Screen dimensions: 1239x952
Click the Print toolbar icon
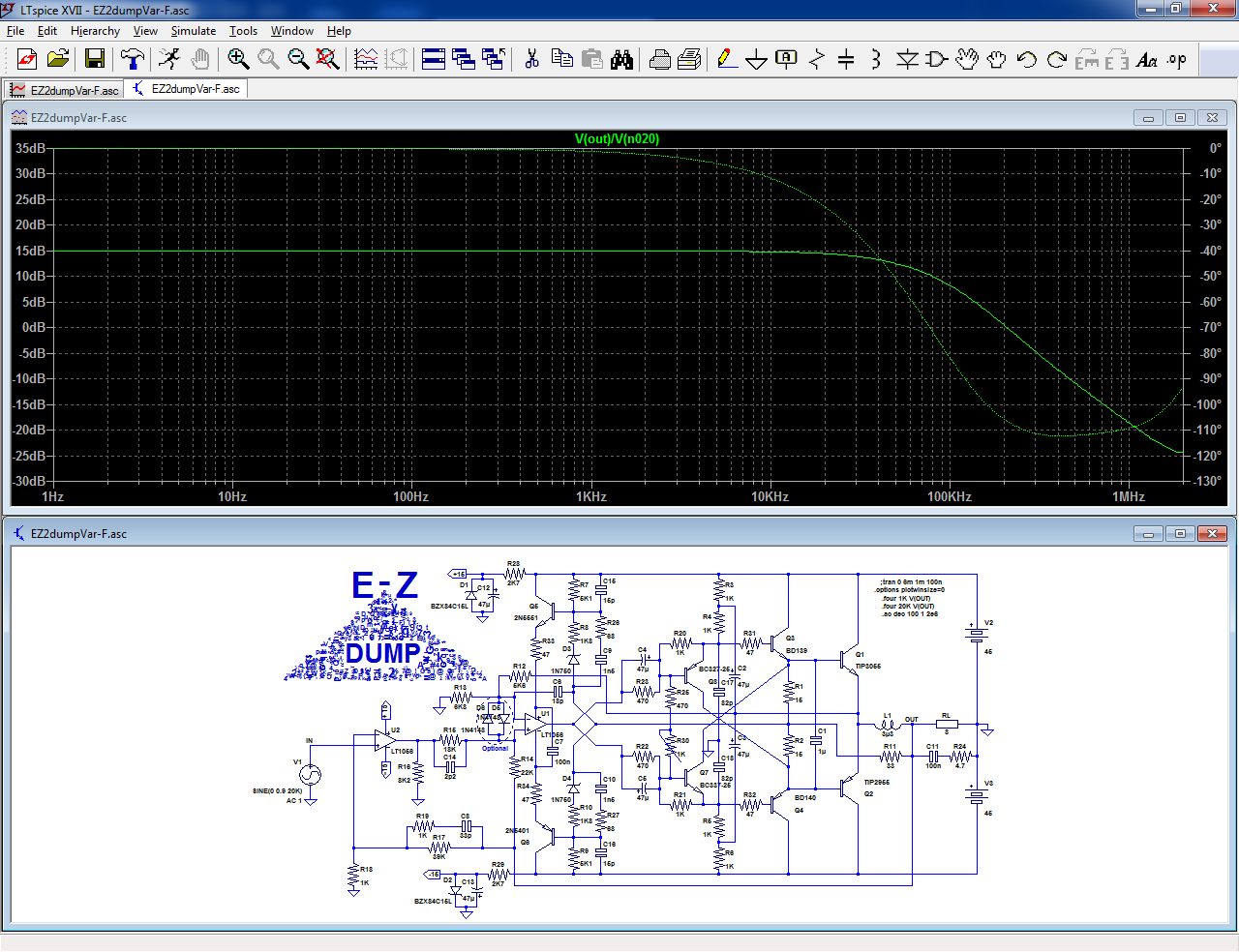[x=689, y=59]
